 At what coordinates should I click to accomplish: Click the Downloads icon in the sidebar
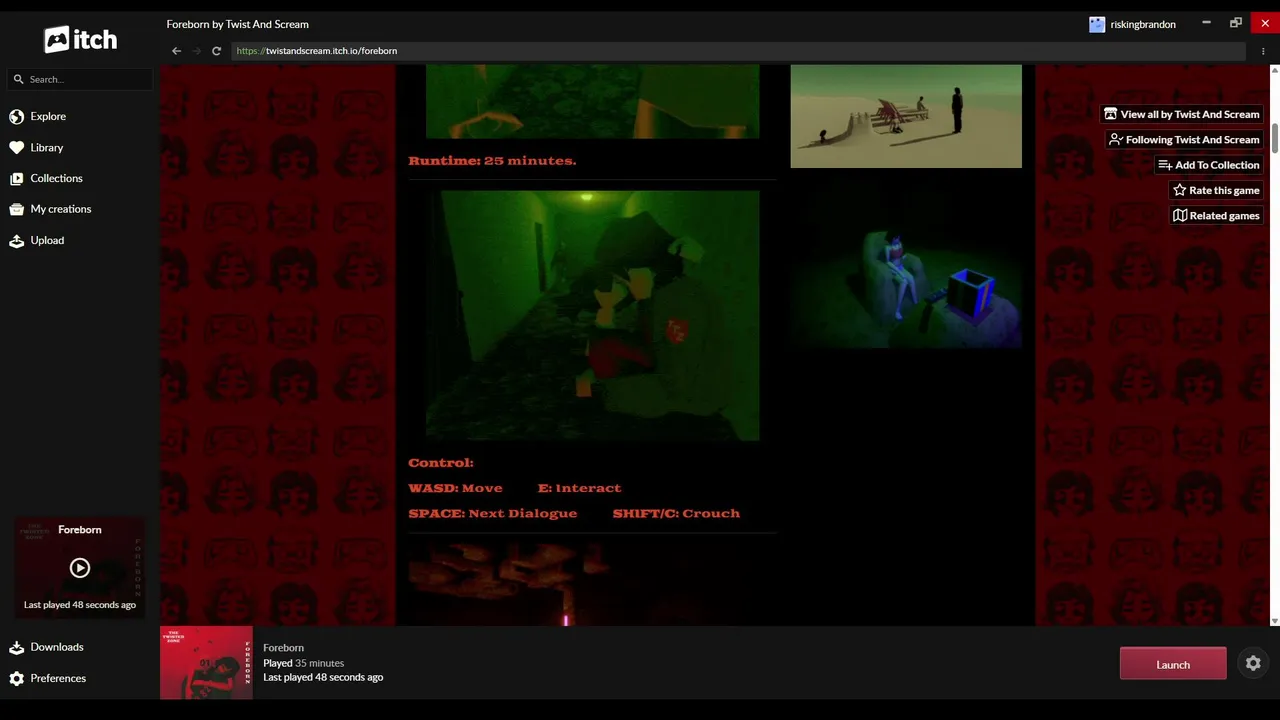(x=17, y=647)
